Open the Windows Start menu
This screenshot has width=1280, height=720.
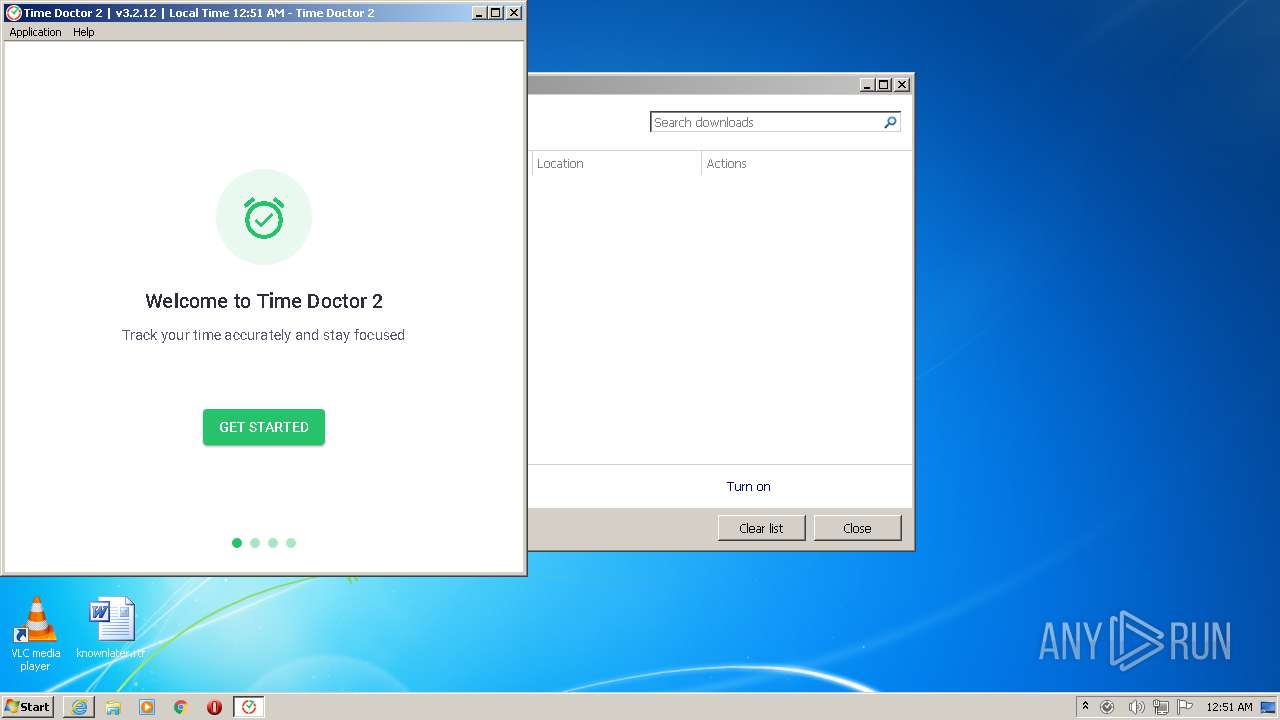coord(27,707)
